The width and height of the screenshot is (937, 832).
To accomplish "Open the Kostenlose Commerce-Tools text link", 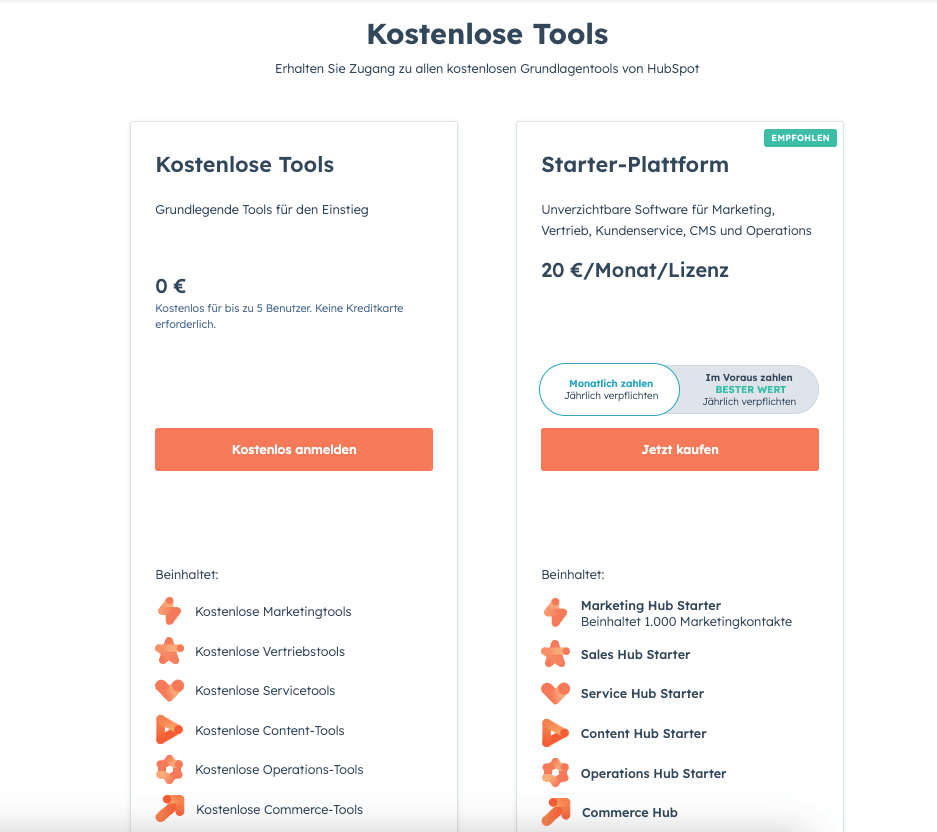I will pos(279,809).
